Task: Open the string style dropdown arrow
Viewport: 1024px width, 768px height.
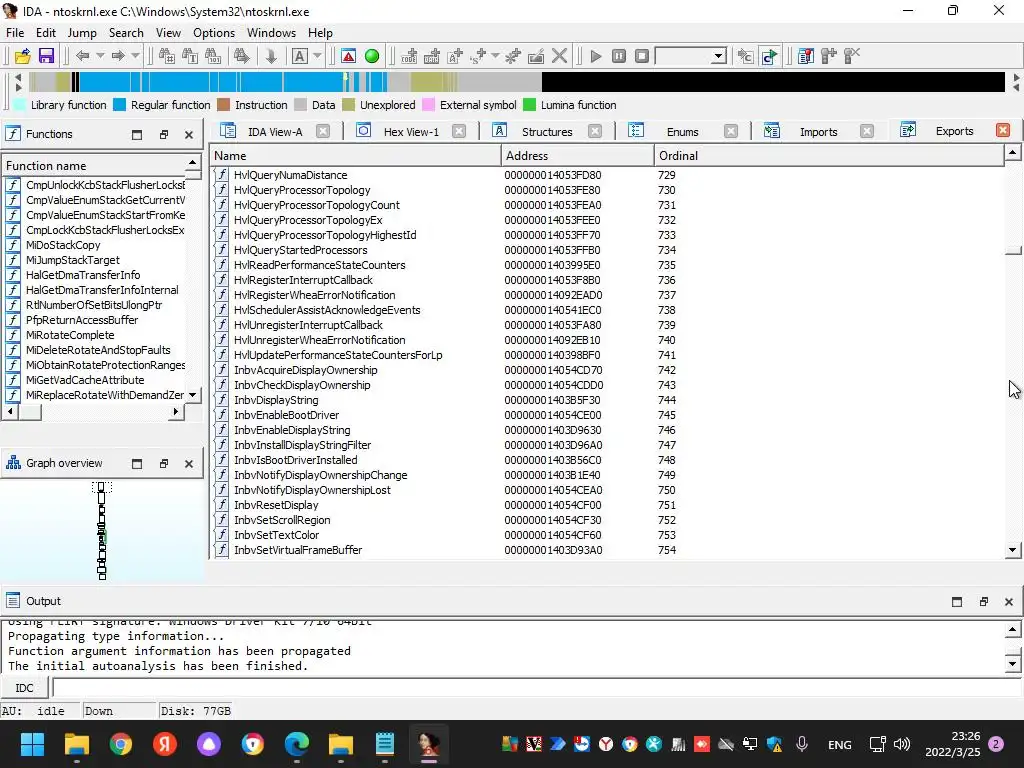Action: click(x=495, y=56)
